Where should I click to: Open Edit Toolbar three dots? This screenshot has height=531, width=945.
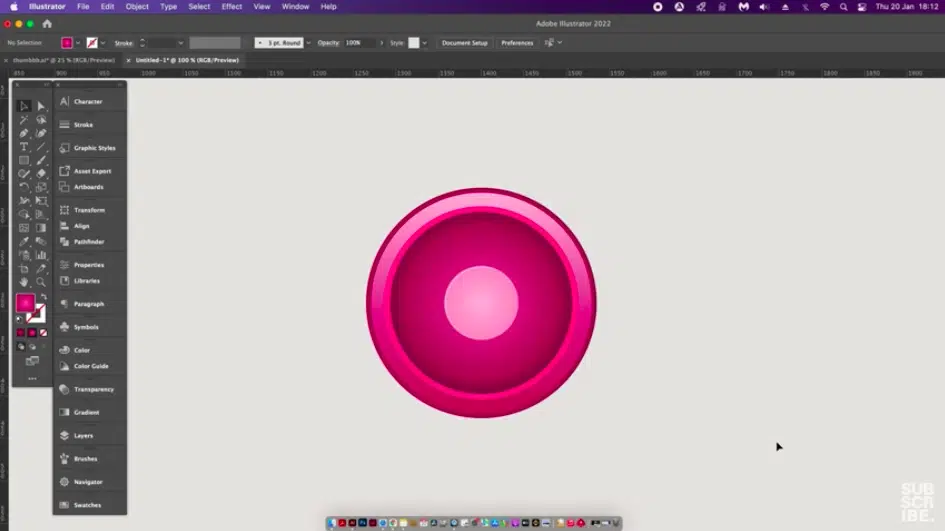(32, 379)
